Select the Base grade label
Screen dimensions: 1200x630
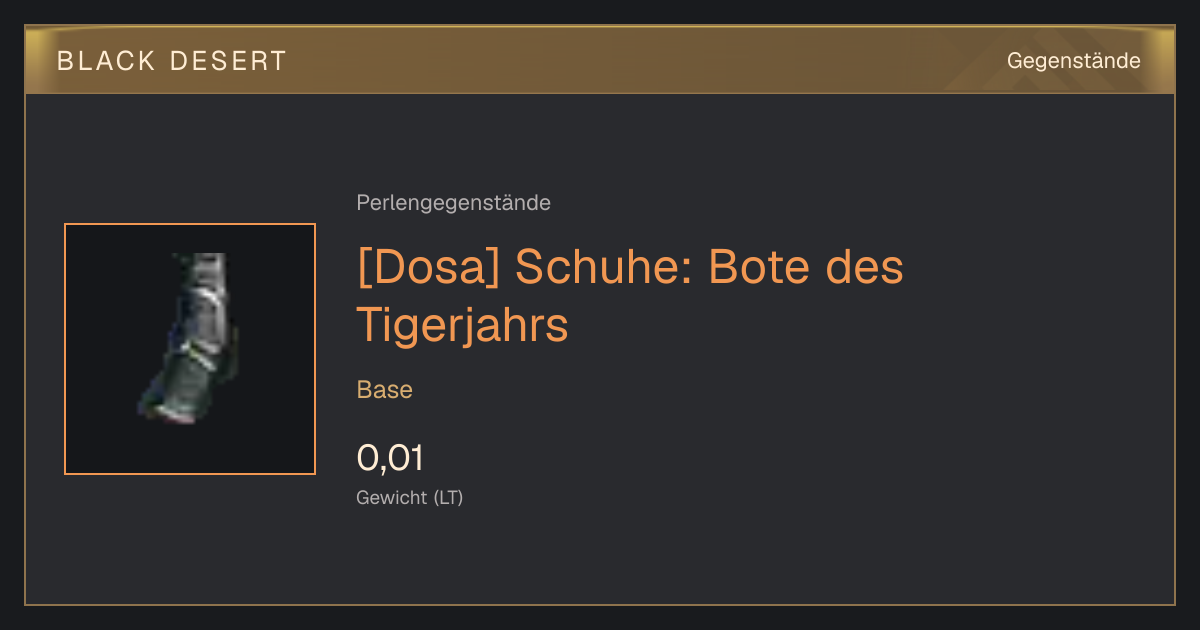click(x=385, y=390)
